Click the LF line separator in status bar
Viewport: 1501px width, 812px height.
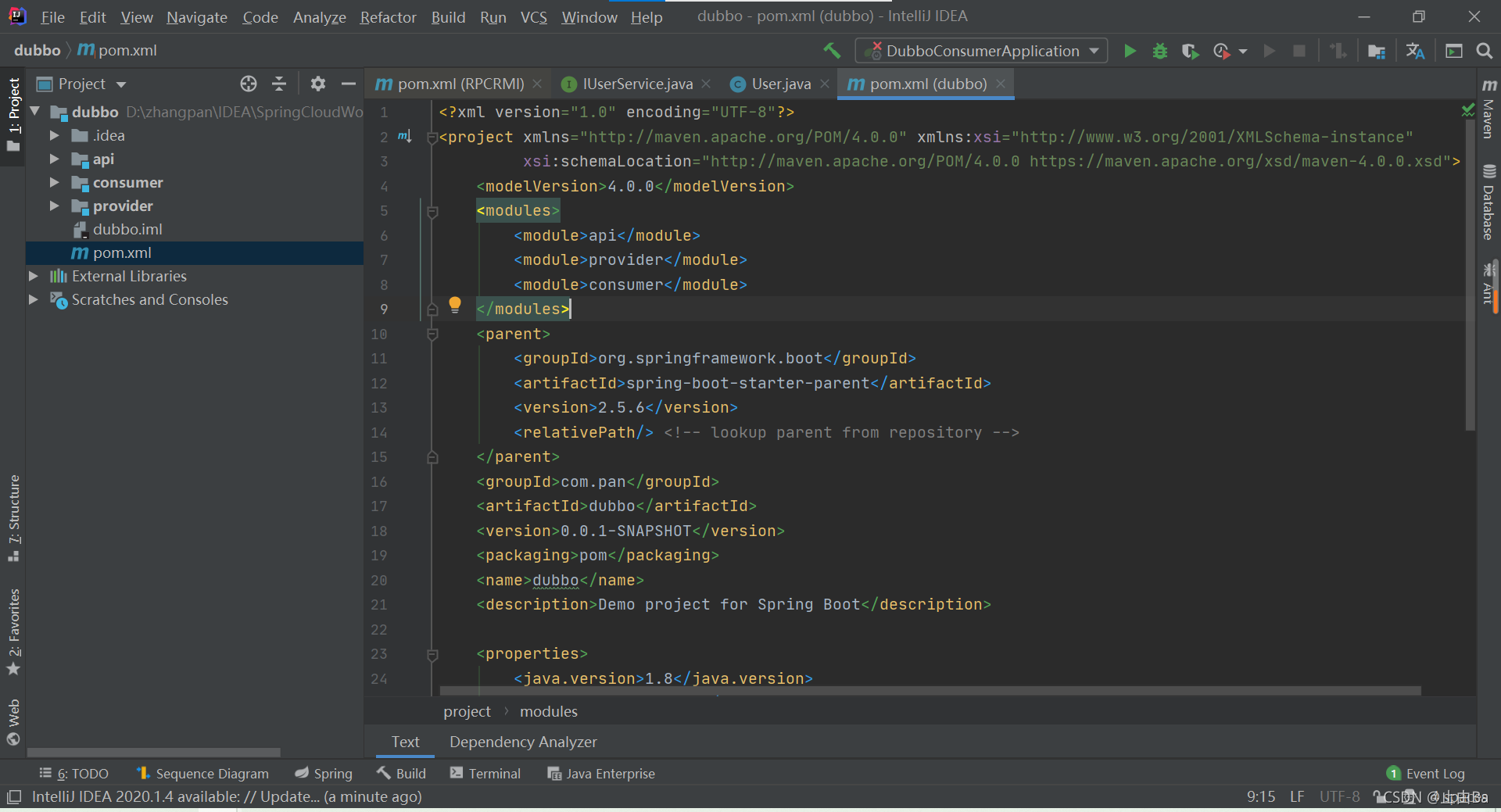click(1297, 797)
